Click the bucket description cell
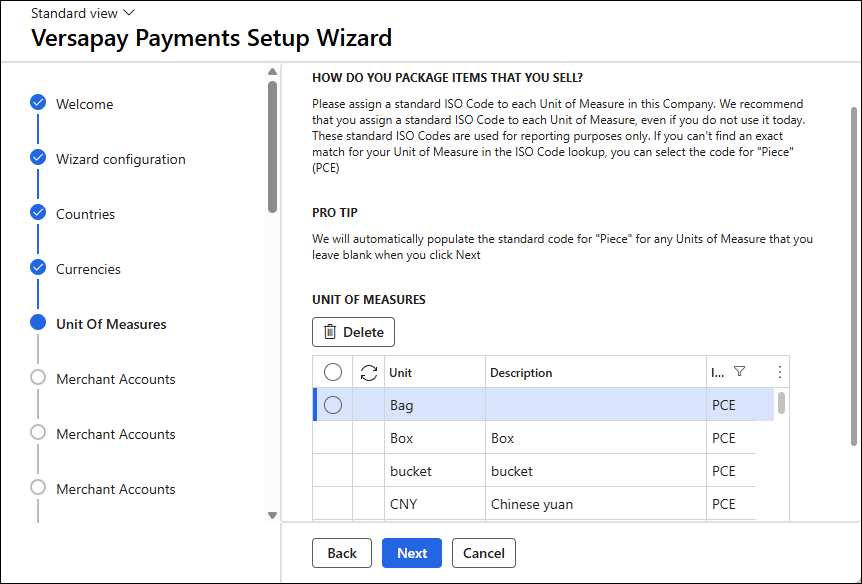Image resolution: width=862 pixels, height=584 pixels. click(x=596, y=471)
